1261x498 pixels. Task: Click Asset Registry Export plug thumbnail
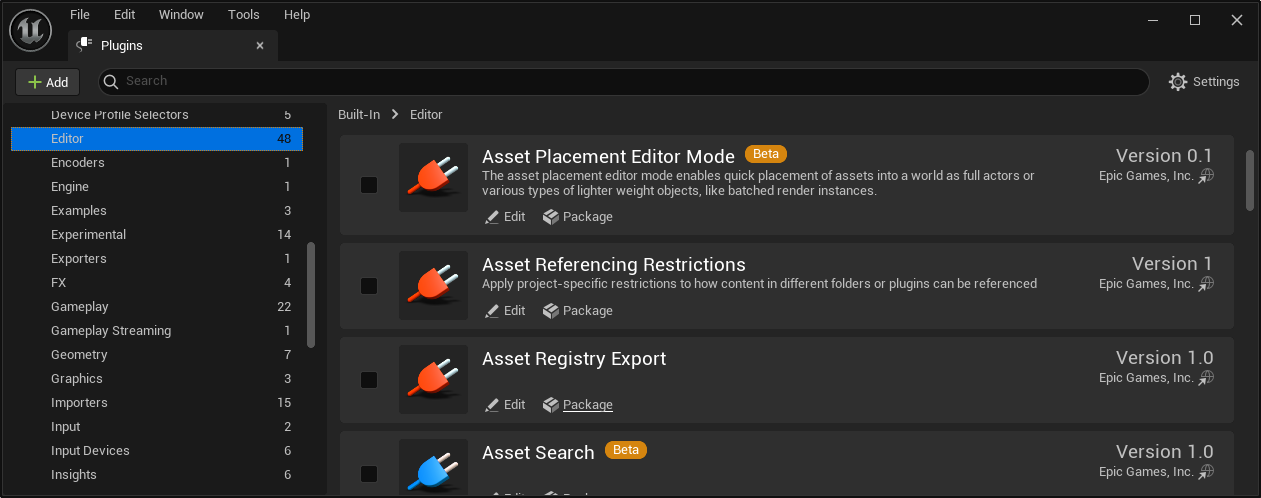click(433, 379)
